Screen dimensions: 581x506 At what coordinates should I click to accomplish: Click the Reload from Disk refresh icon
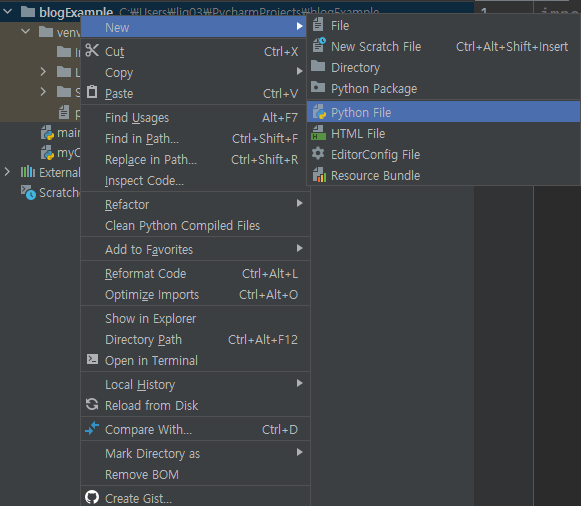92,404
